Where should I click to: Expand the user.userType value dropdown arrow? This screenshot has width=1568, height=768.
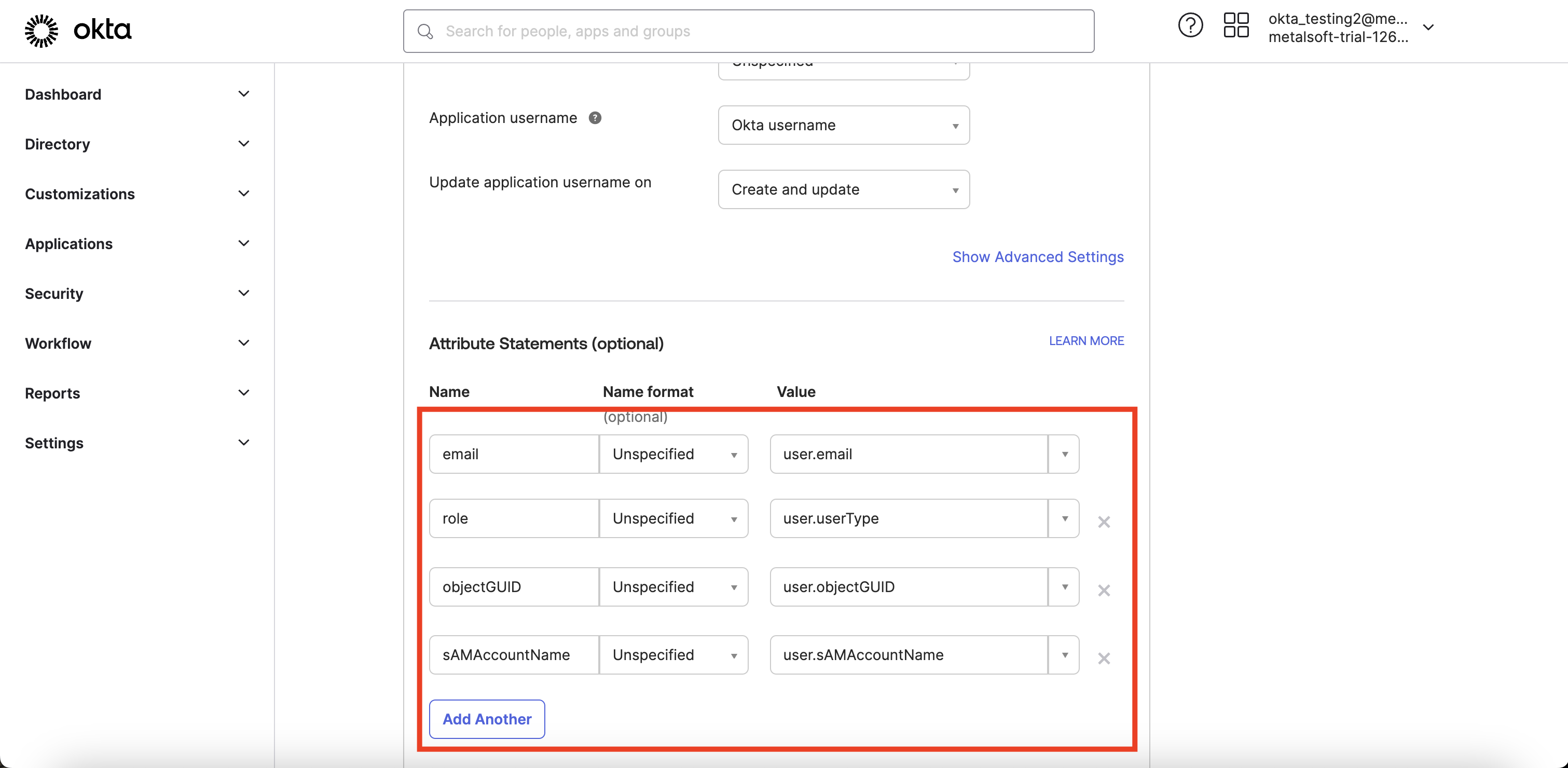(1064, 518)
